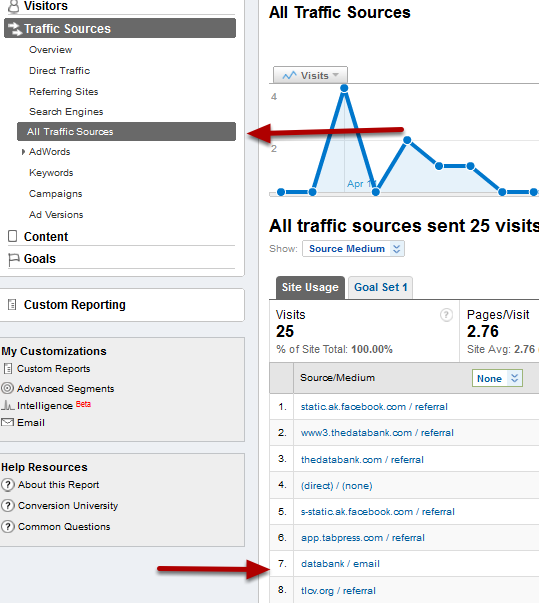The height and width of the screenshot is (603, 539).
Task: Switch to the Goal Set 1 tab
Action: tap(380, 287)
